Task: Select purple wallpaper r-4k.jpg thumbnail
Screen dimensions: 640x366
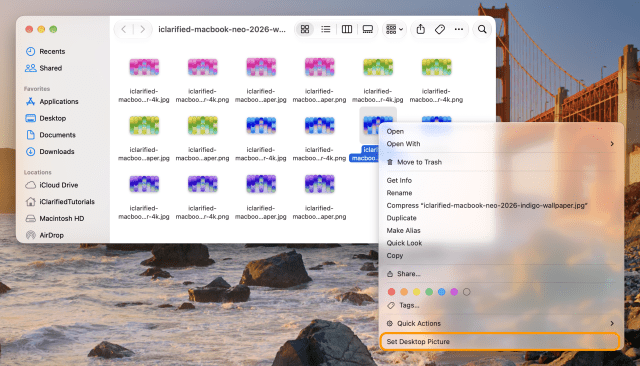Action: (x=144, y=184)
